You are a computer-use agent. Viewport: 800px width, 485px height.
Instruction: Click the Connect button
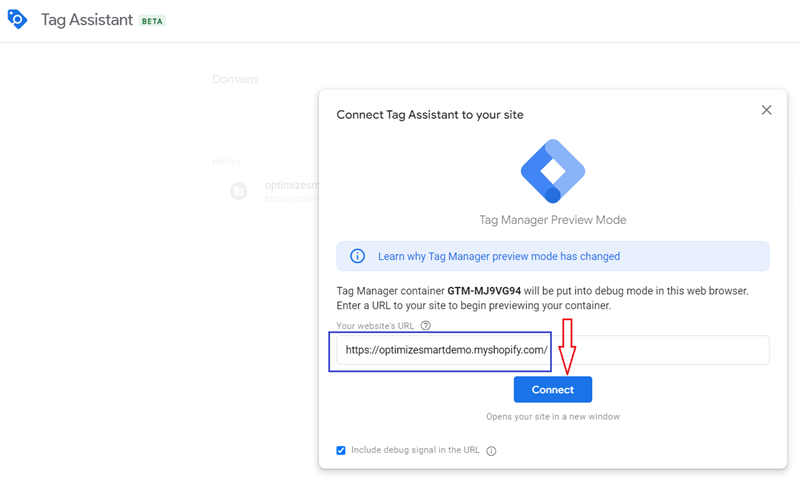553,390
